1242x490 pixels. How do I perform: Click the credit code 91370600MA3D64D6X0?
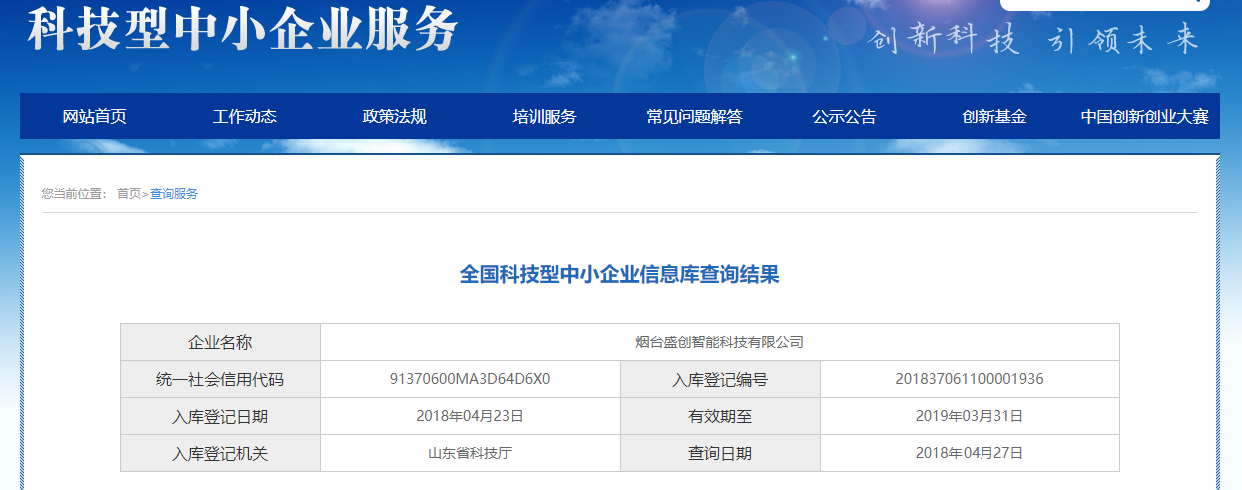coord(470,379)
